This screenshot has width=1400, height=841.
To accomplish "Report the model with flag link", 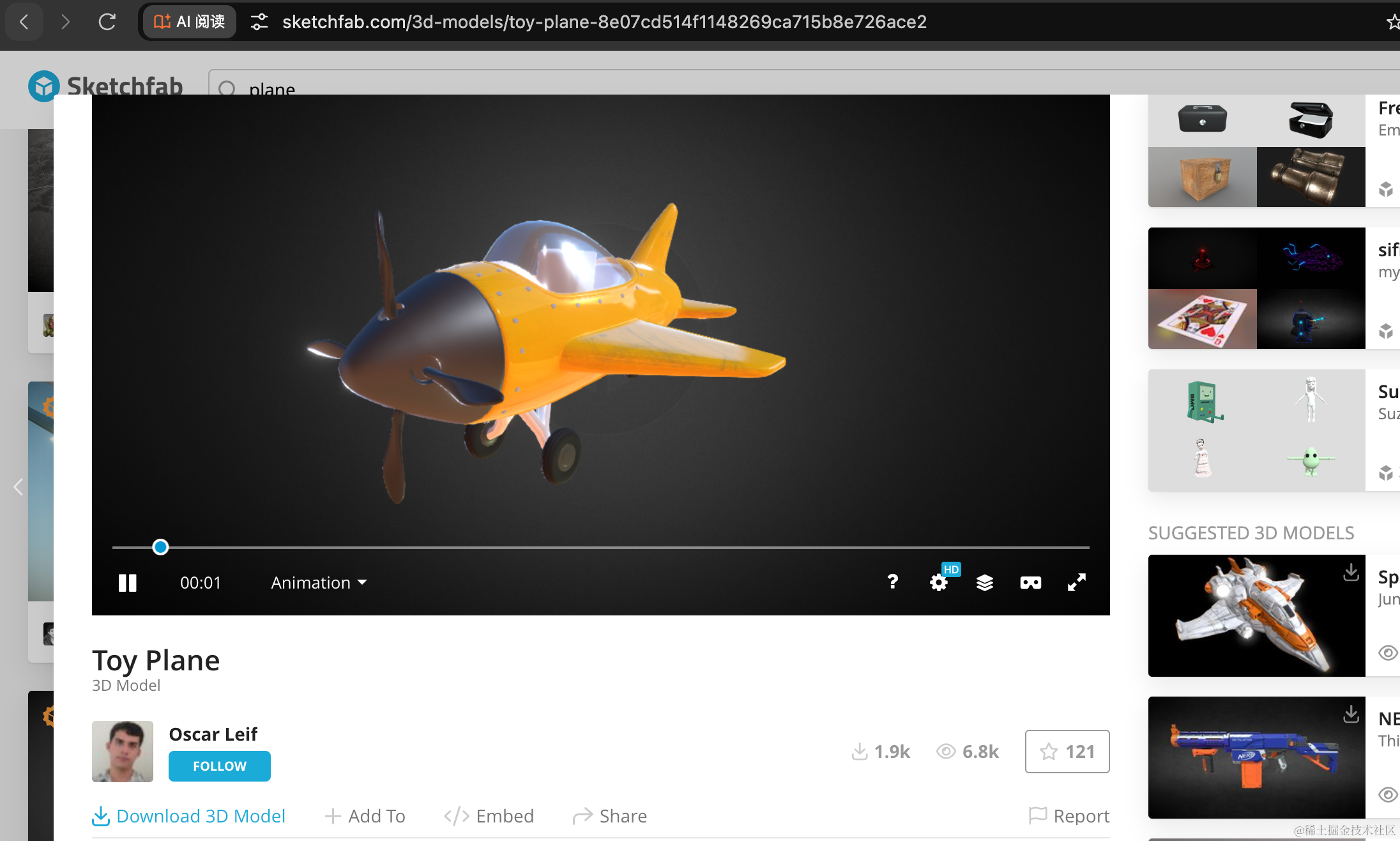I will (1069, 816).
